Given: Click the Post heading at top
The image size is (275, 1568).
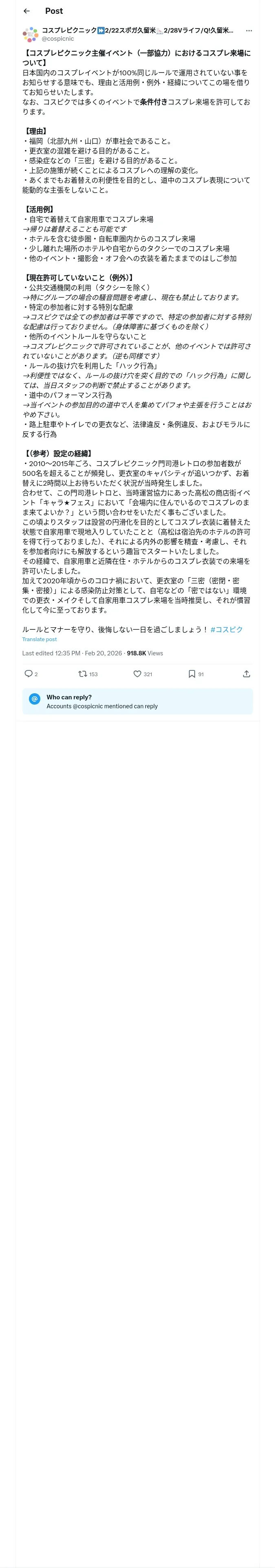Looking at the screenshot, I should point(54,11).
